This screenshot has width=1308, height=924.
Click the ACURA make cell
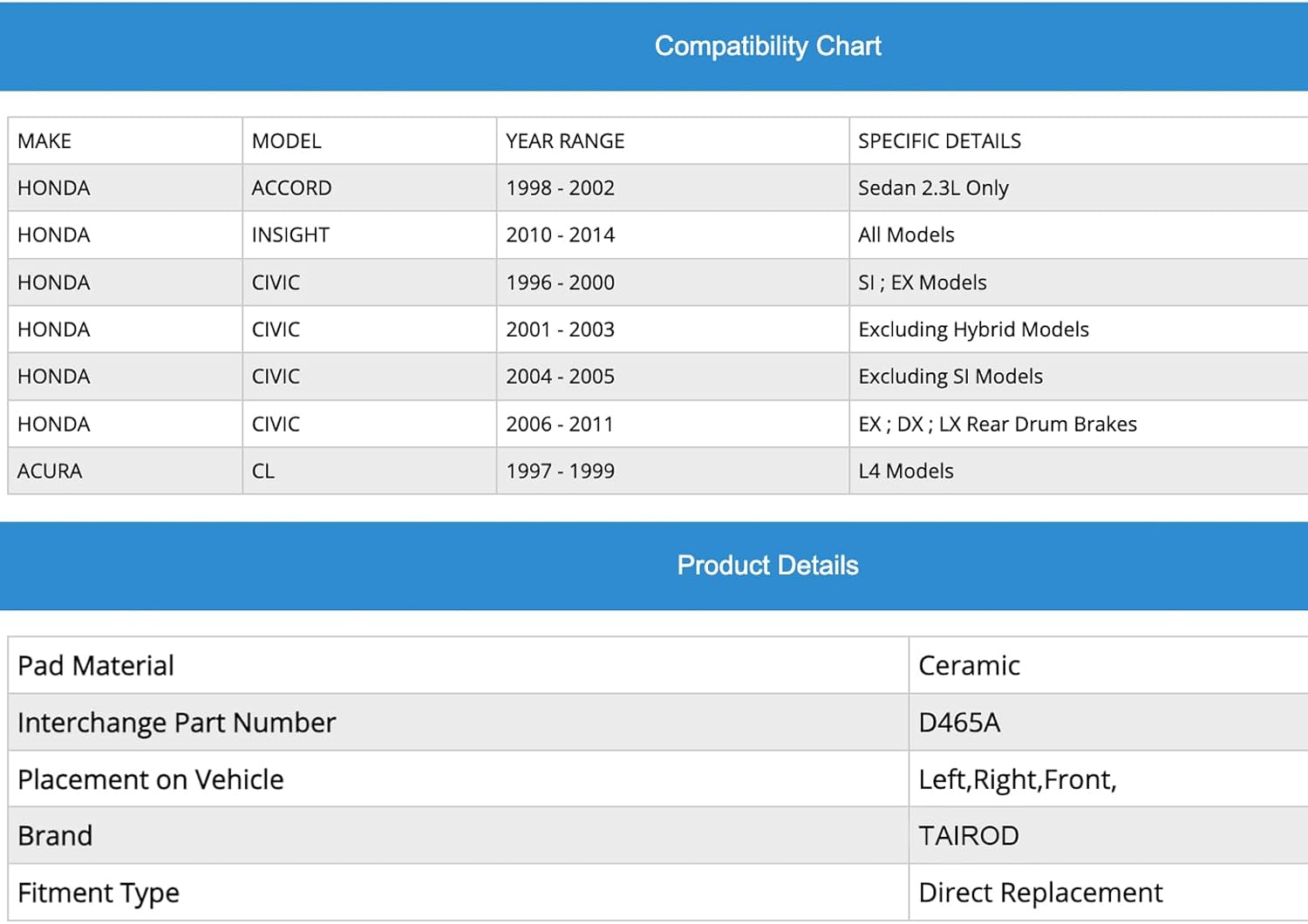(50, 472)
